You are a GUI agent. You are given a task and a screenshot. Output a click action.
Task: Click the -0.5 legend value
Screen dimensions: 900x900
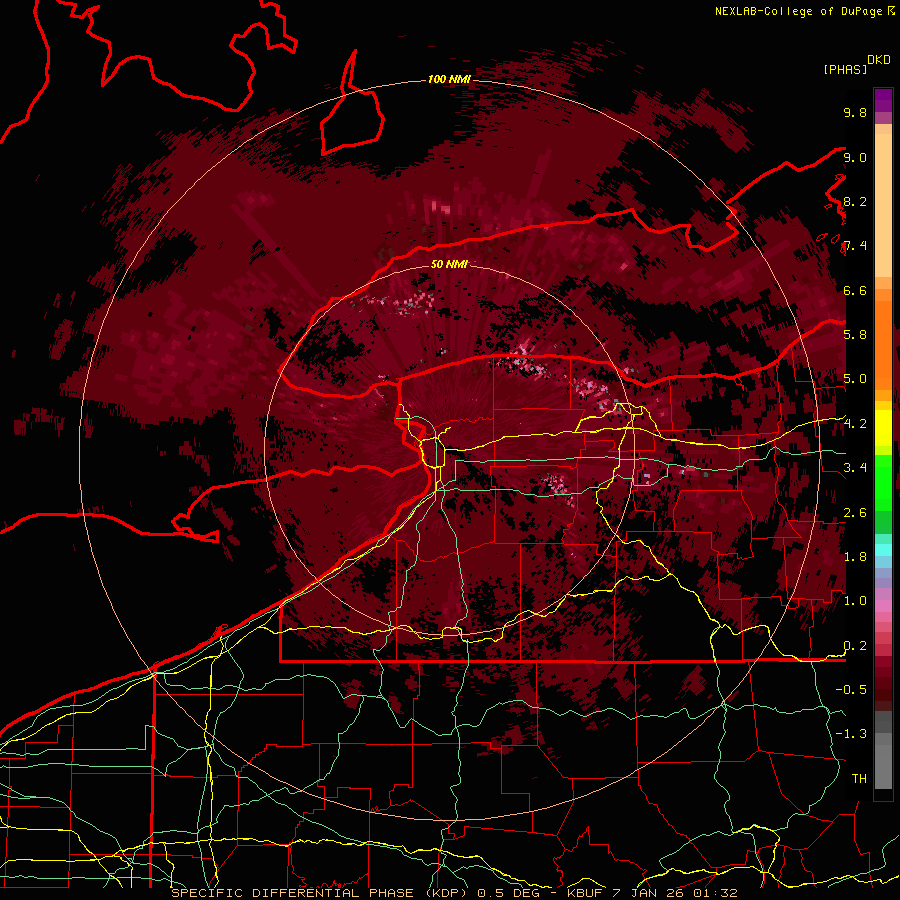click(x=851, y=690)
